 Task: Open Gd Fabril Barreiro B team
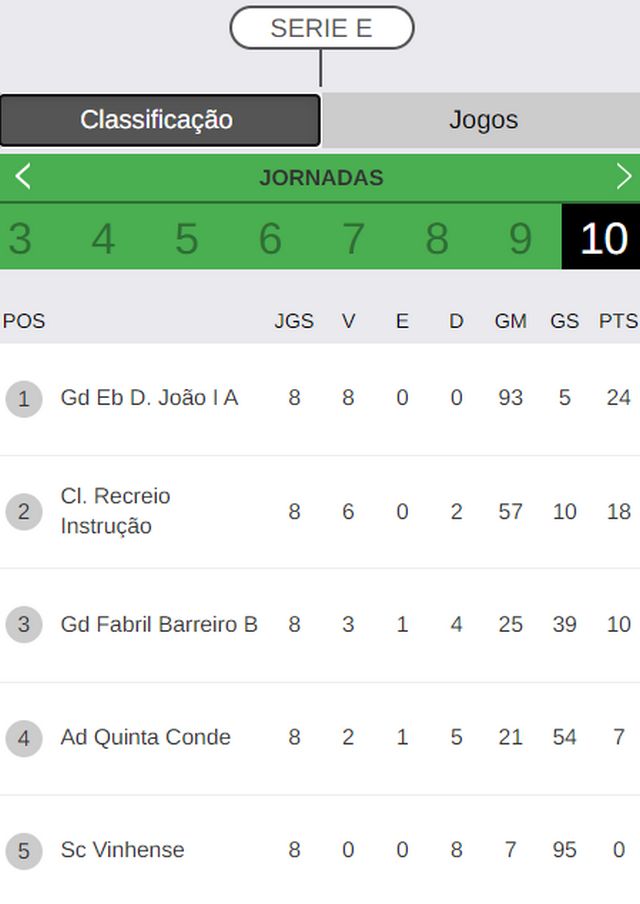[x=159, y=624]
